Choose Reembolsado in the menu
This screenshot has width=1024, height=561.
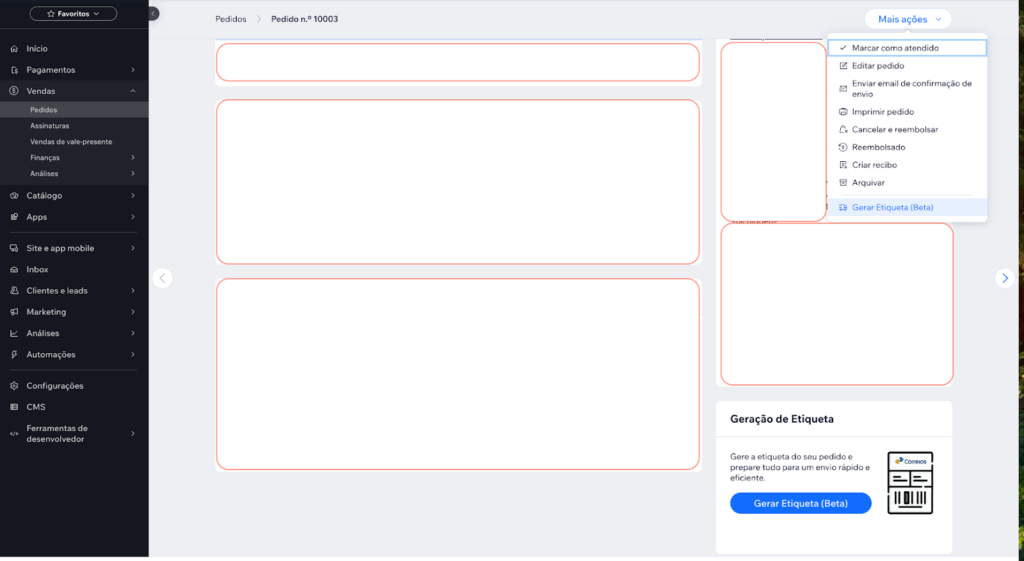coord(907,147)
